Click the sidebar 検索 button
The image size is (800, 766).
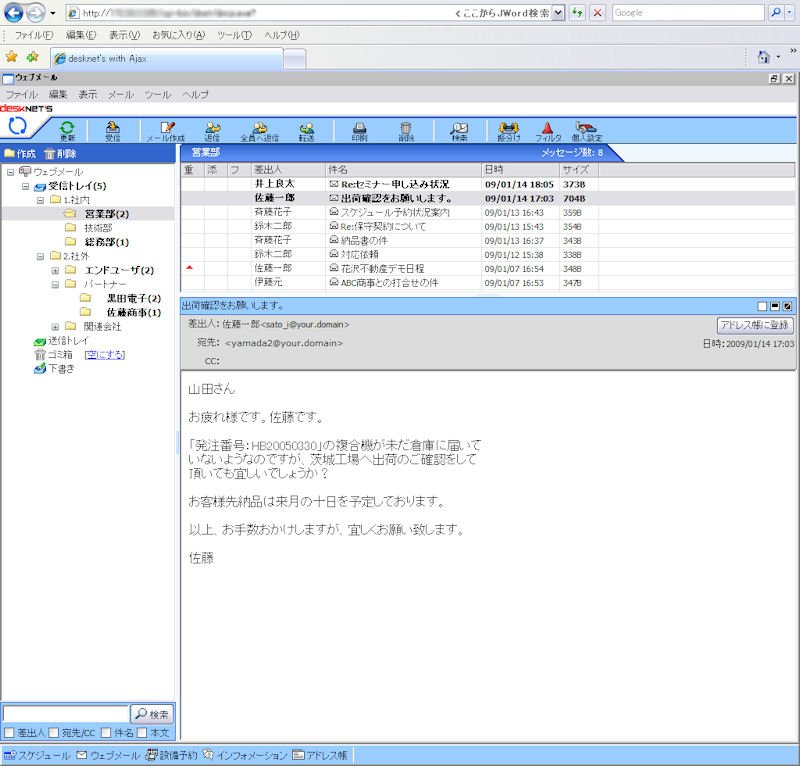tap(152, 714)
